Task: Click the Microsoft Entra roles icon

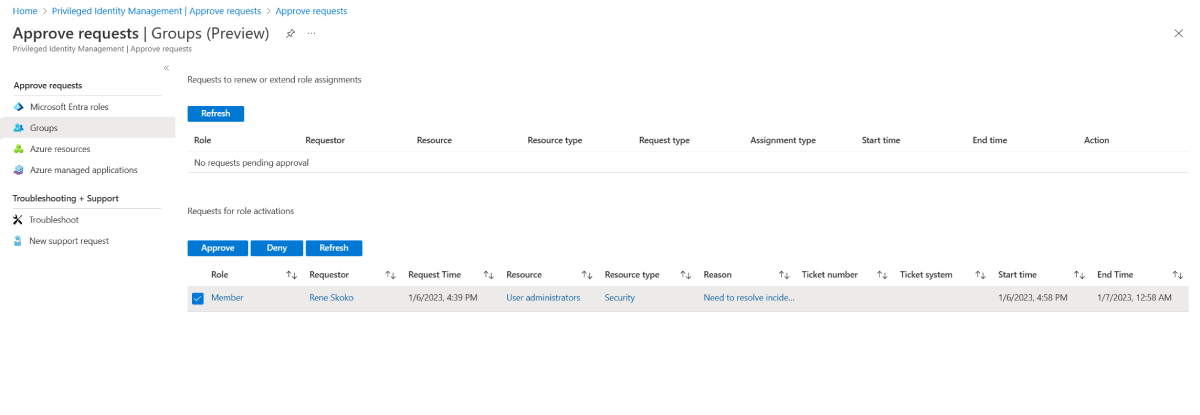Action: (x=18, y=107)
